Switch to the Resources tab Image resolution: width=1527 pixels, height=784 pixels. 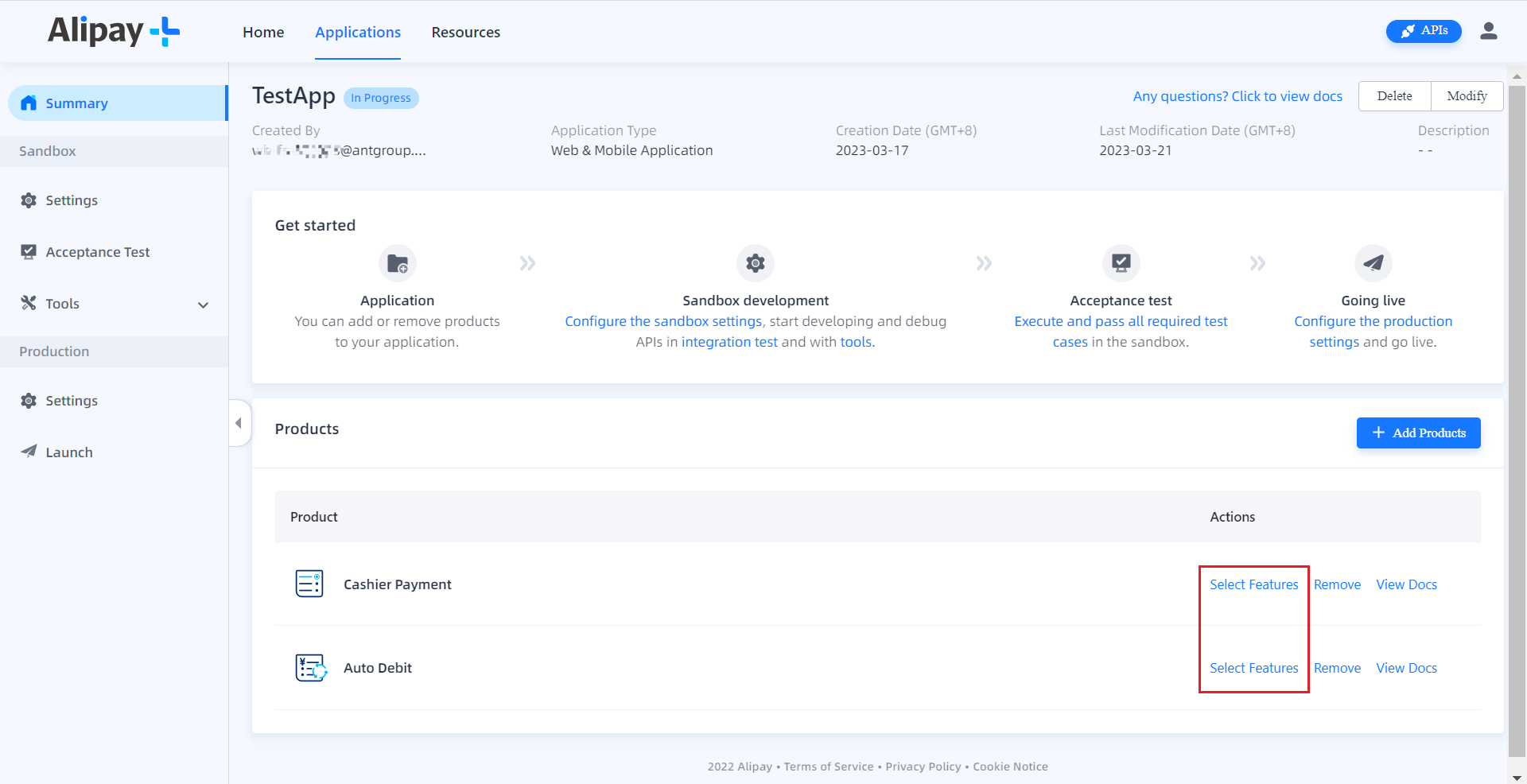465,32
